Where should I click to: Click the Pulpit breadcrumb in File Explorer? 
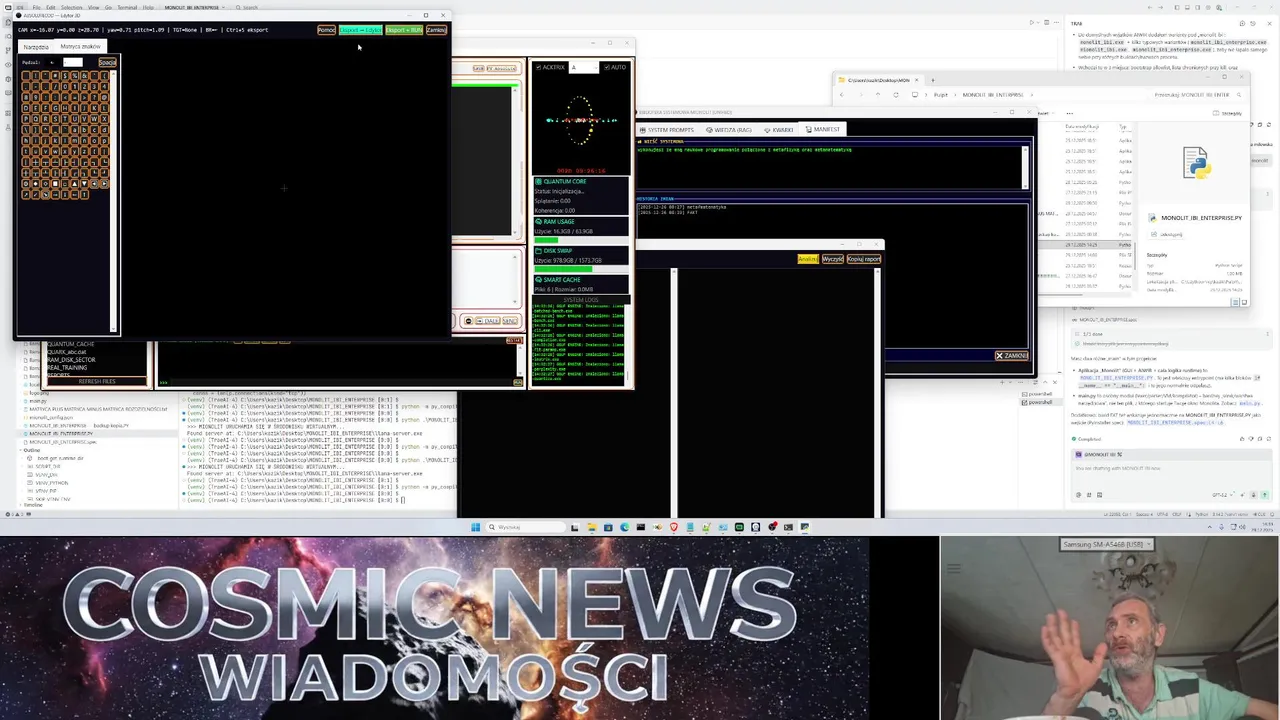point(941,94)
